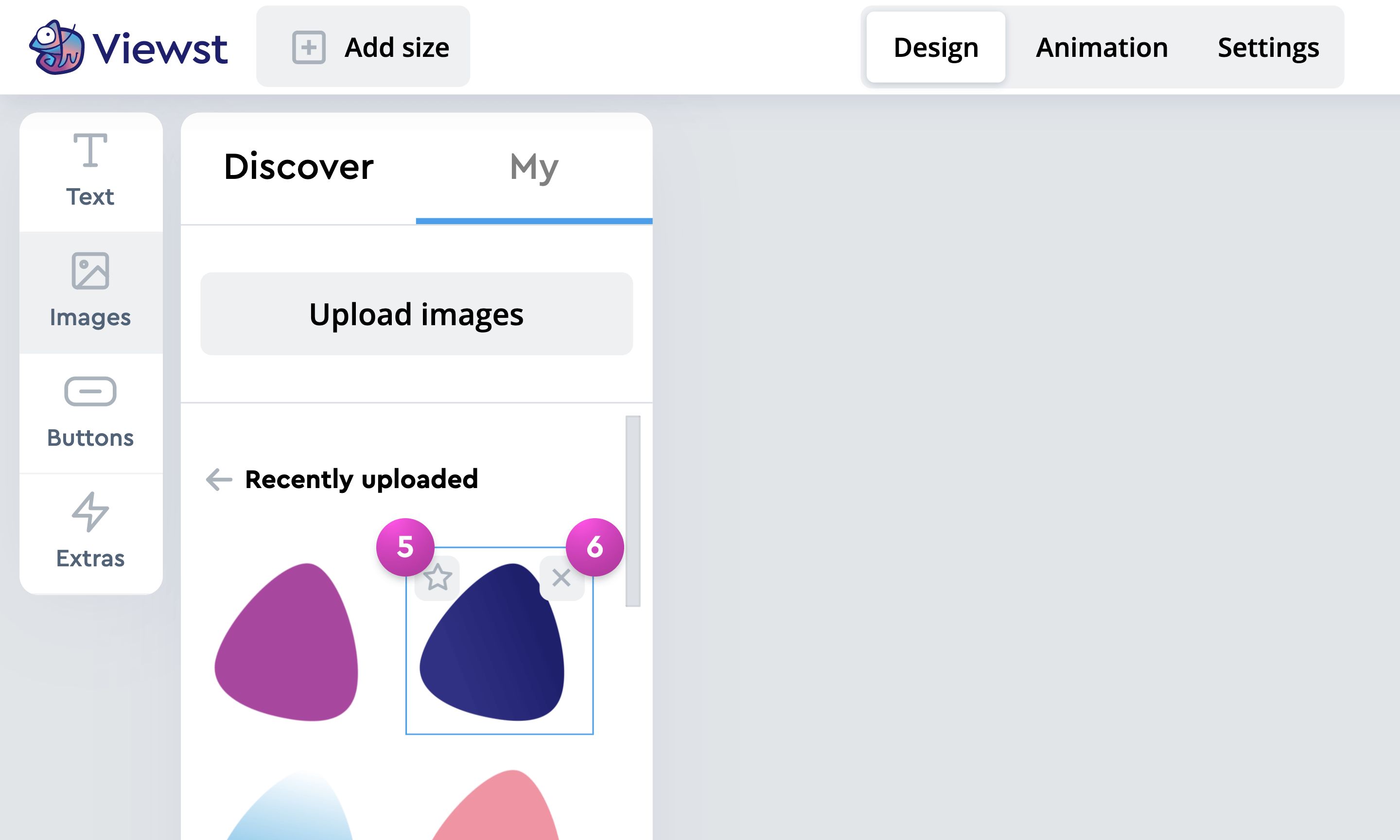Switch to the Discover tab

(x=299, y=168)
